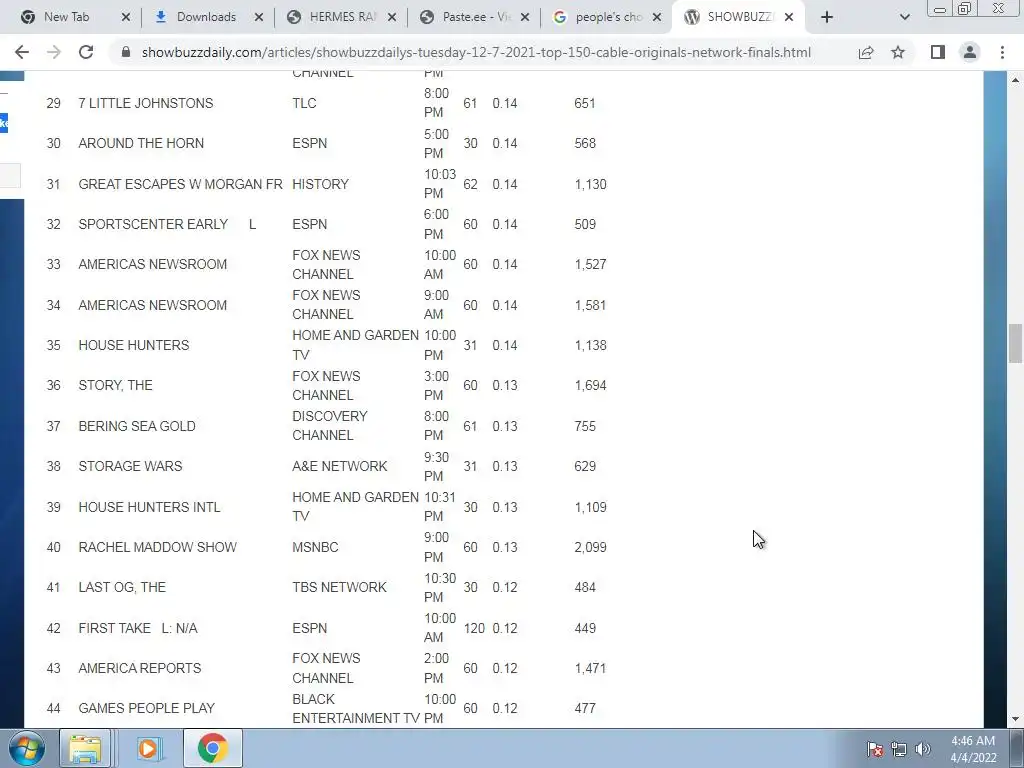Click FIRST TAKE L: N/A title
This screenshot has width=1024, height=768.
pos(138,628)
